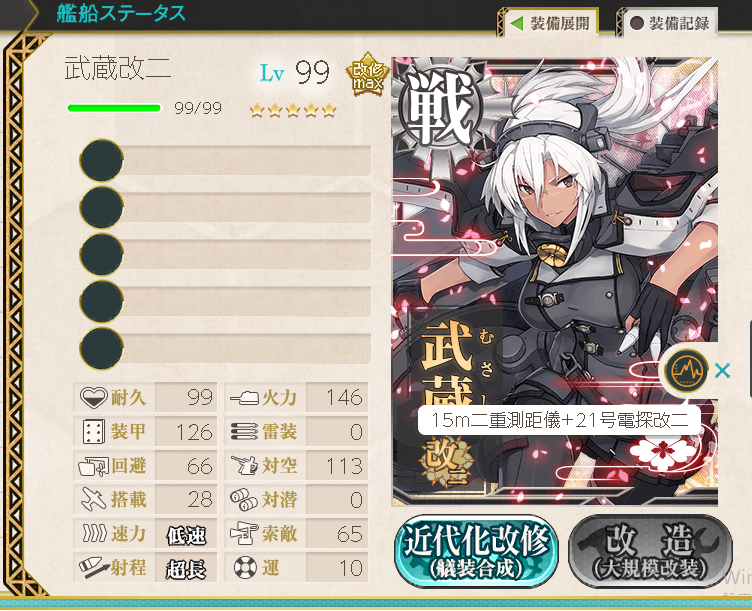Select the third empty equipment slot
The image size is (752, 611).
[225, 254]
